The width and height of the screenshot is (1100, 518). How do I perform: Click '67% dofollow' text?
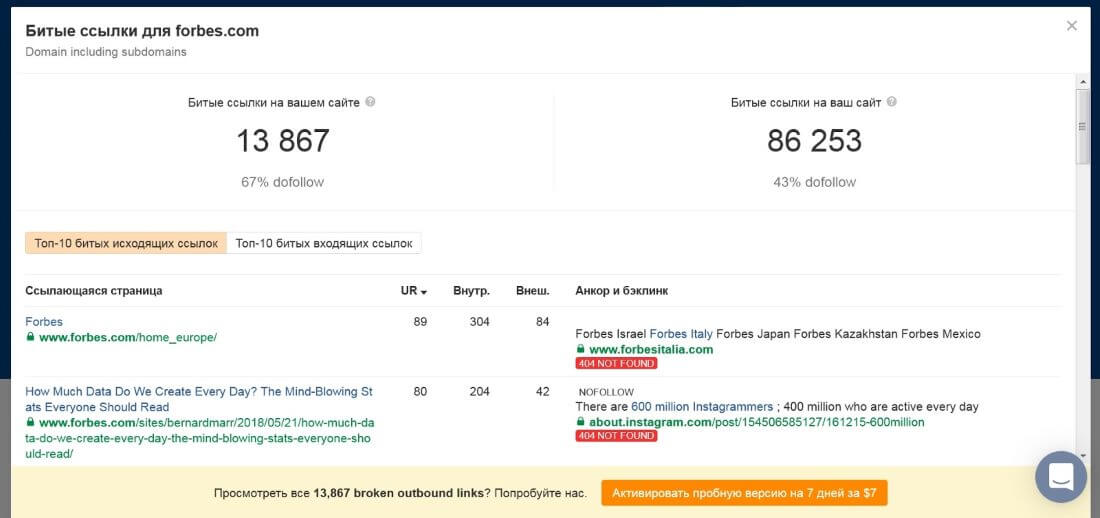(283, 182)
